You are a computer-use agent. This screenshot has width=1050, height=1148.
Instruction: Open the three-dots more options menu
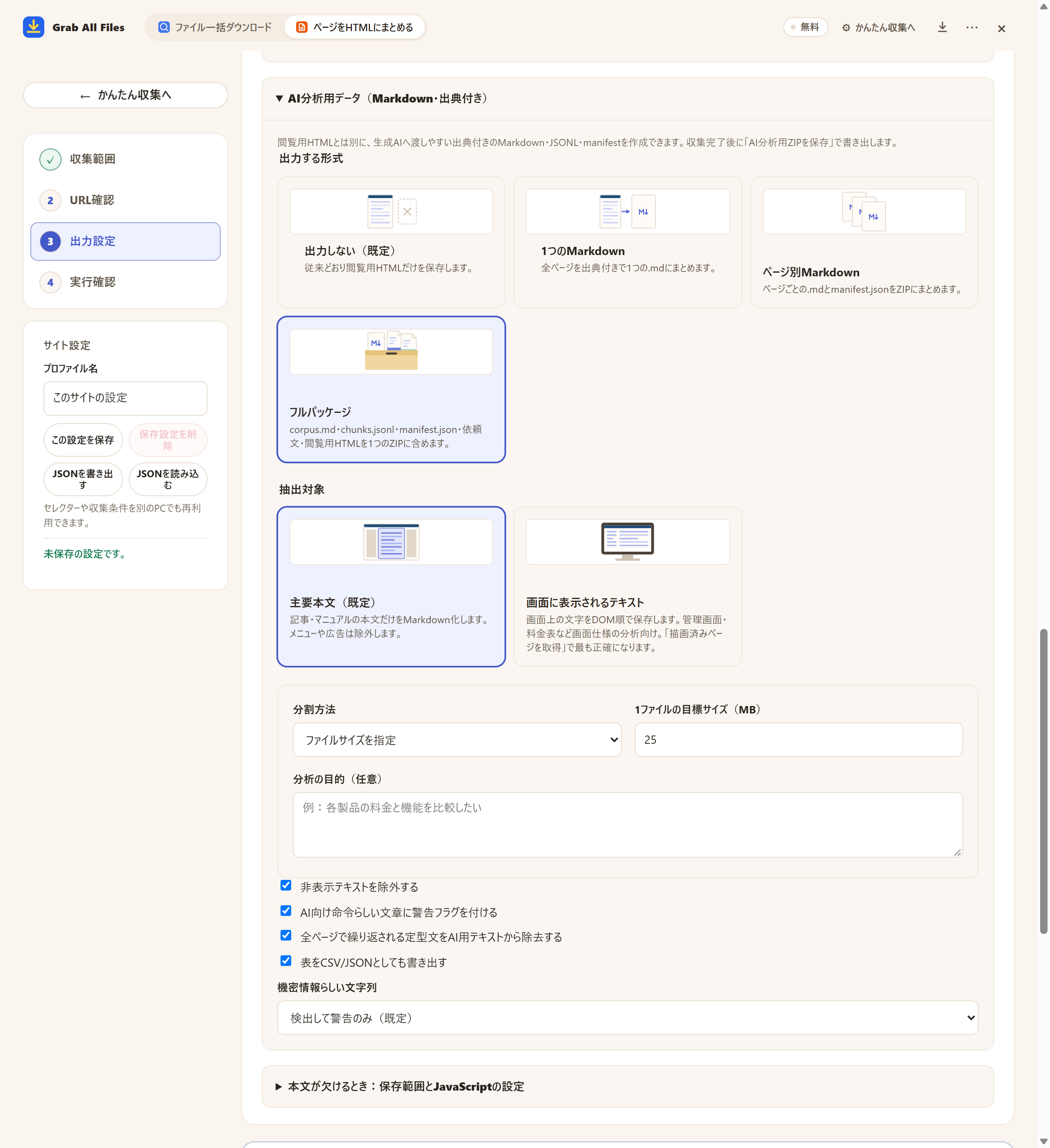(x=972, y=27)
